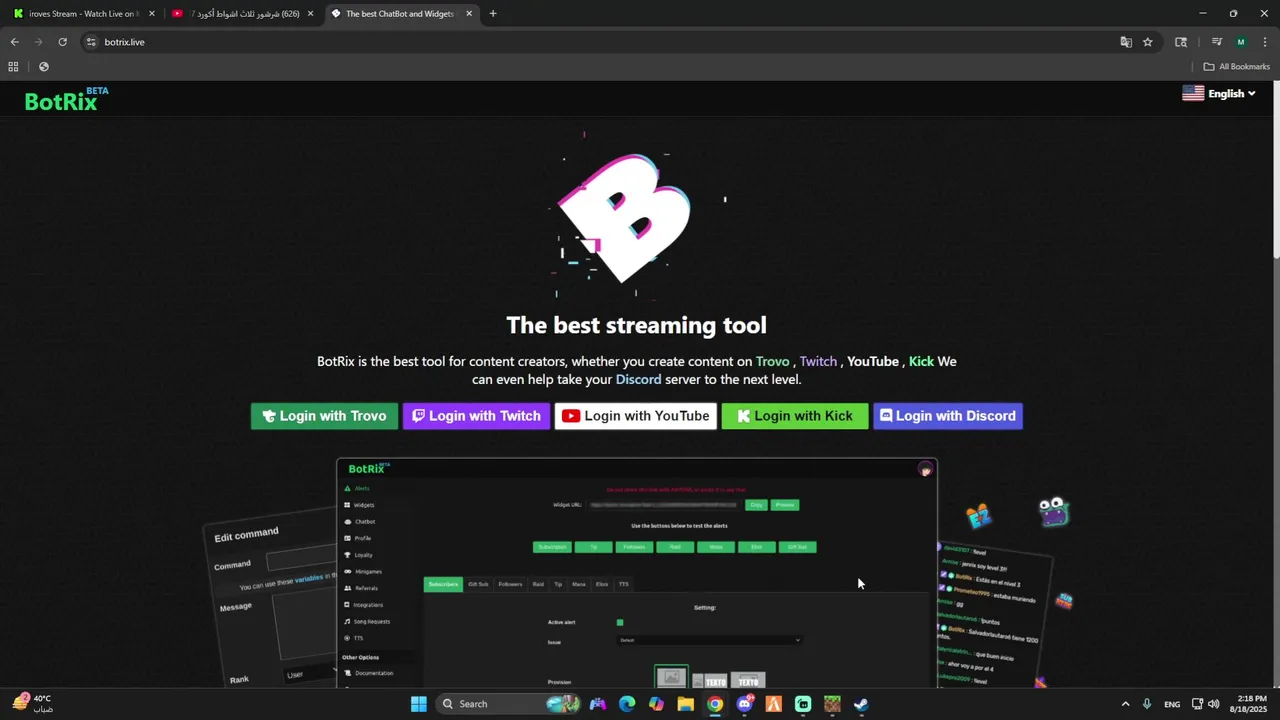1280x720 pixels.
Task: Click the microphone tray icon
Action: click(1147, 704)
